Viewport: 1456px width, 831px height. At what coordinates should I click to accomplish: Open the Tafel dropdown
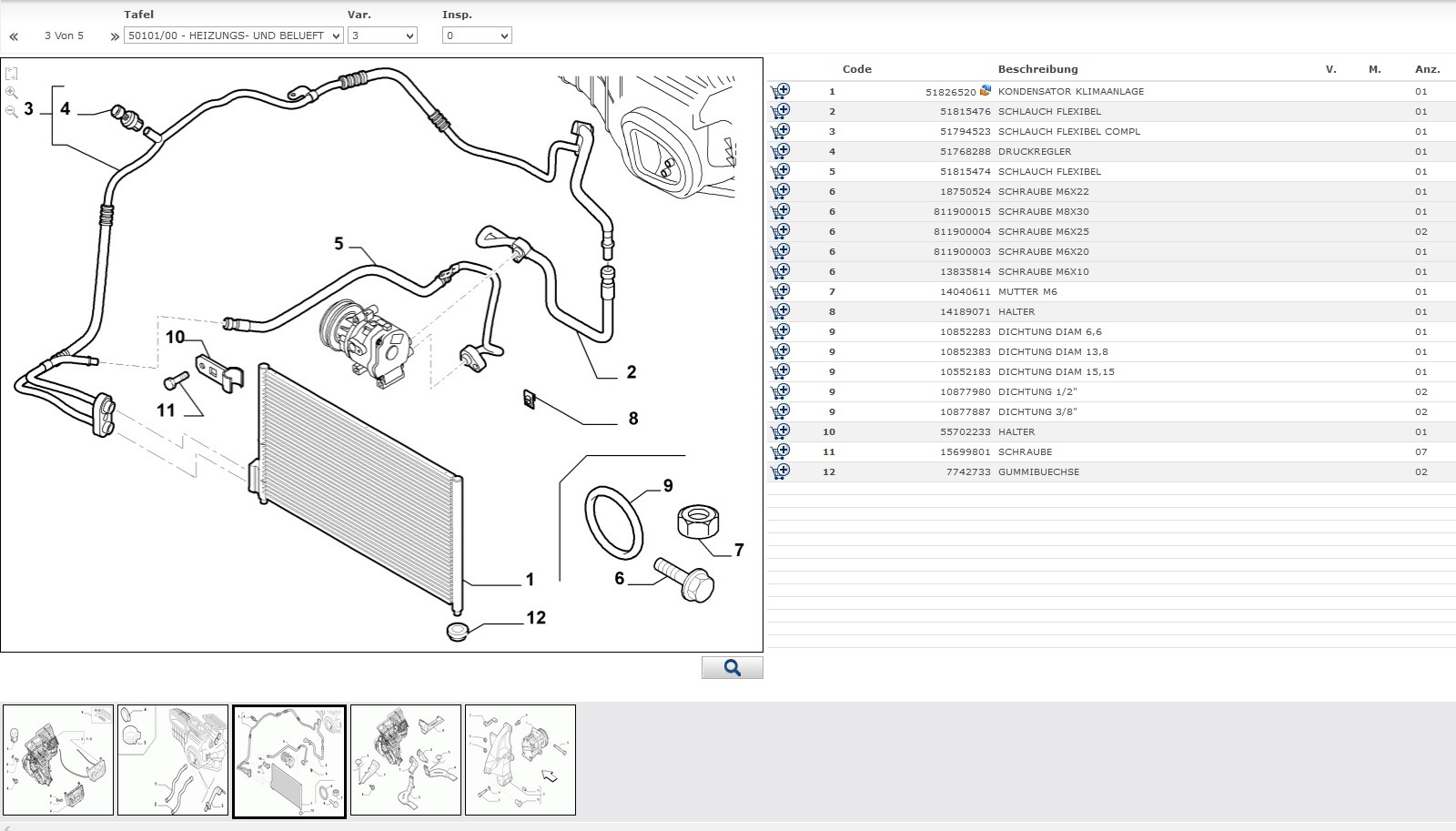pyautogui.click(x=233, y=35)
